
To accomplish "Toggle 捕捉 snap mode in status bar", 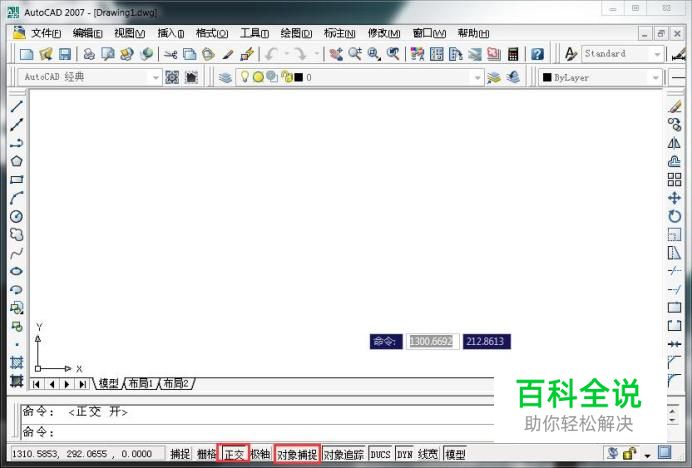I will coord(180,454).
